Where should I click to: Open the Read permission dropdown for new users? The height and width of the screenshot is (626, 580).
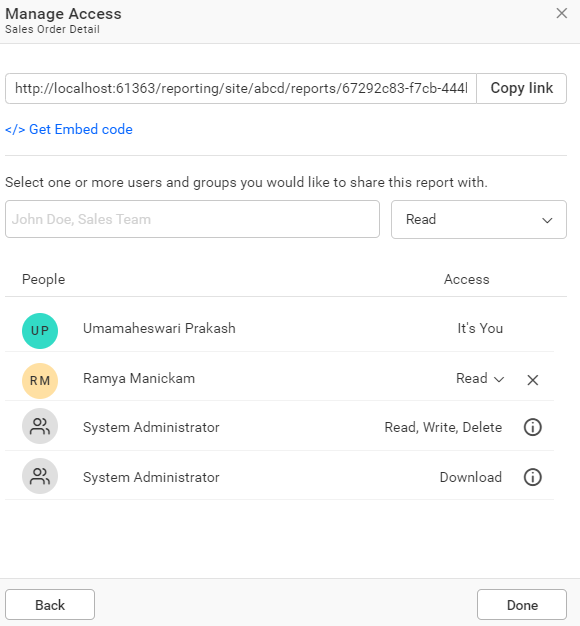[x=479, y=220]
